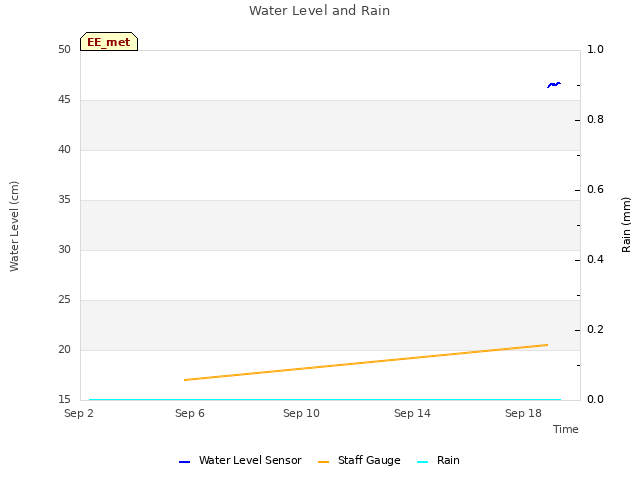Click the Sep 14 x-axis tick label

412,413
